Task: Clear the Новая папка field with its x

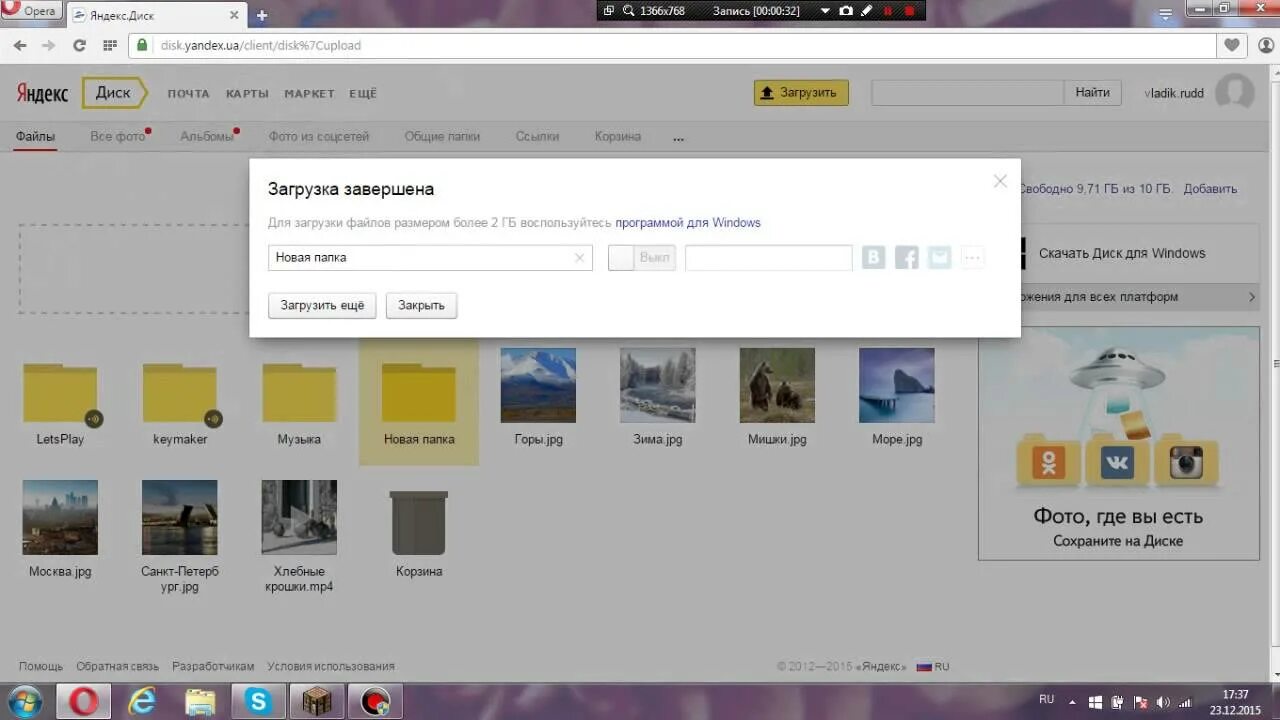Action: pos(579,258)
